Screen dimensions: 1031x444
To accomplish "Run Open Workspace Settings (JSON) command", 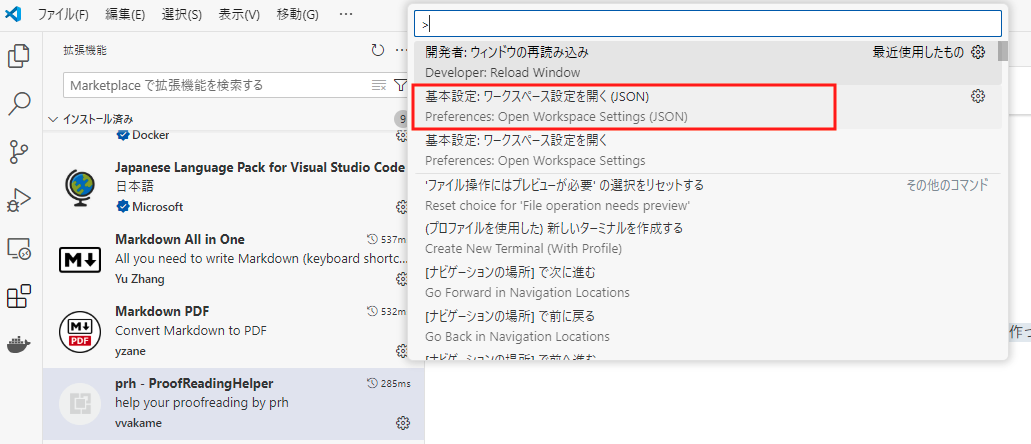I will click(707, 107).
